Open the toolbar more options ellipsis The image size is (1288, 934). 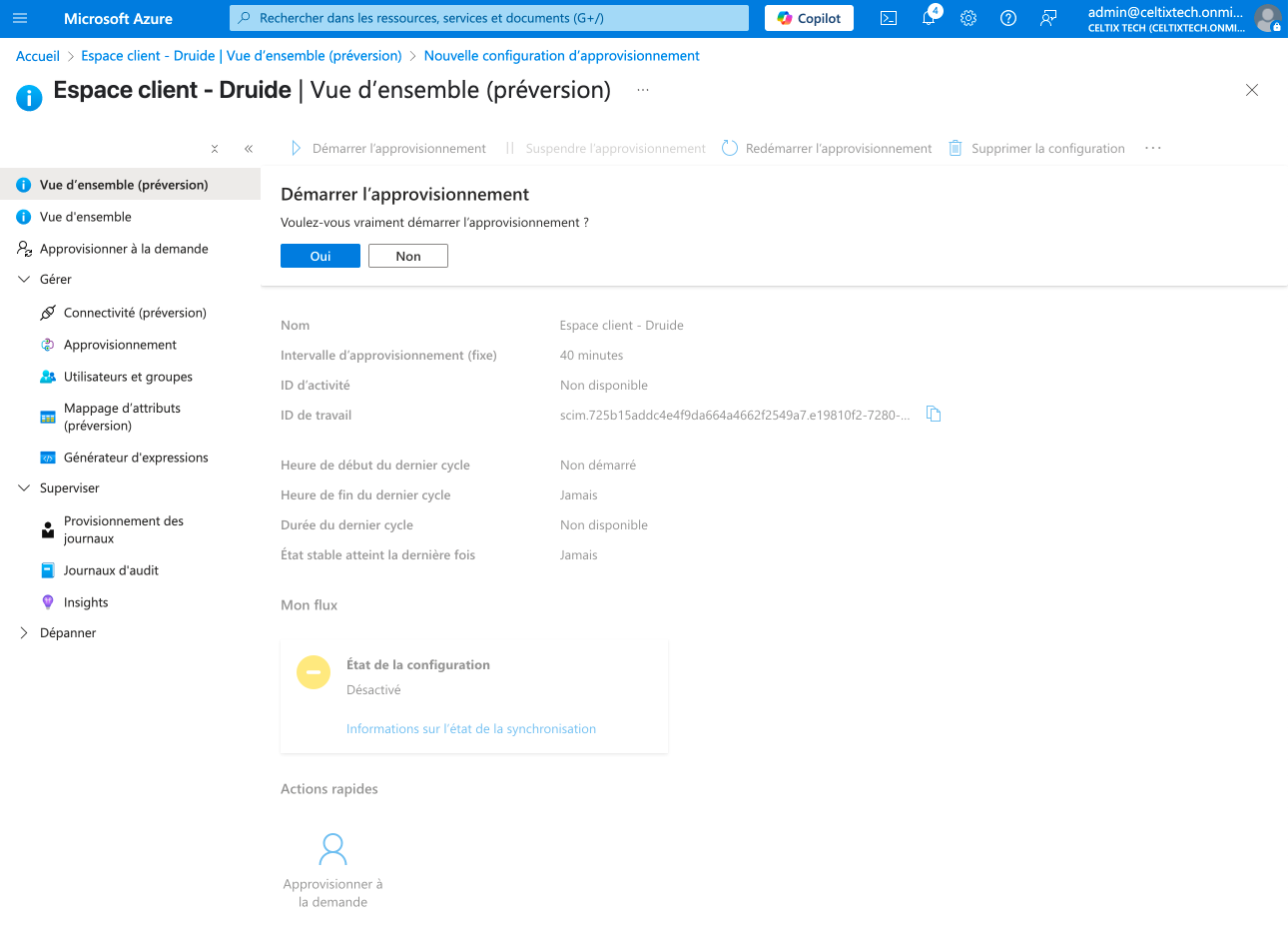[x=1153, y=148]
